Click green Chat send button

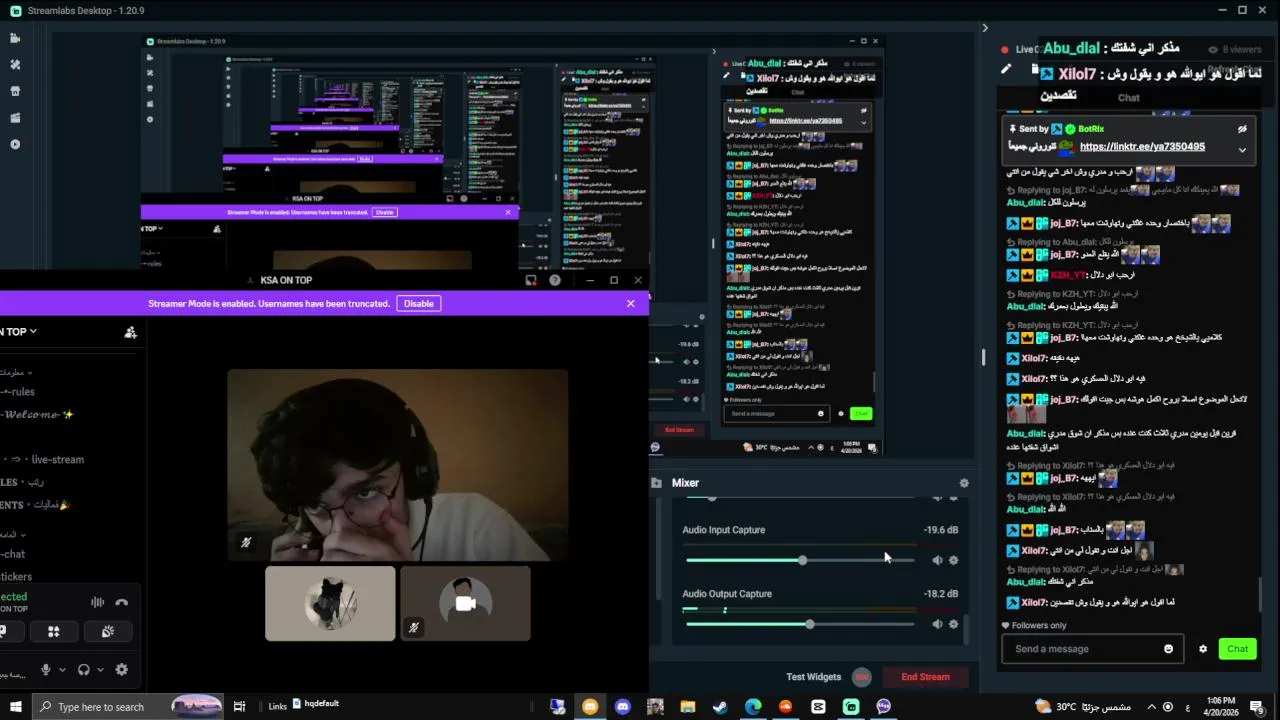1237,649
